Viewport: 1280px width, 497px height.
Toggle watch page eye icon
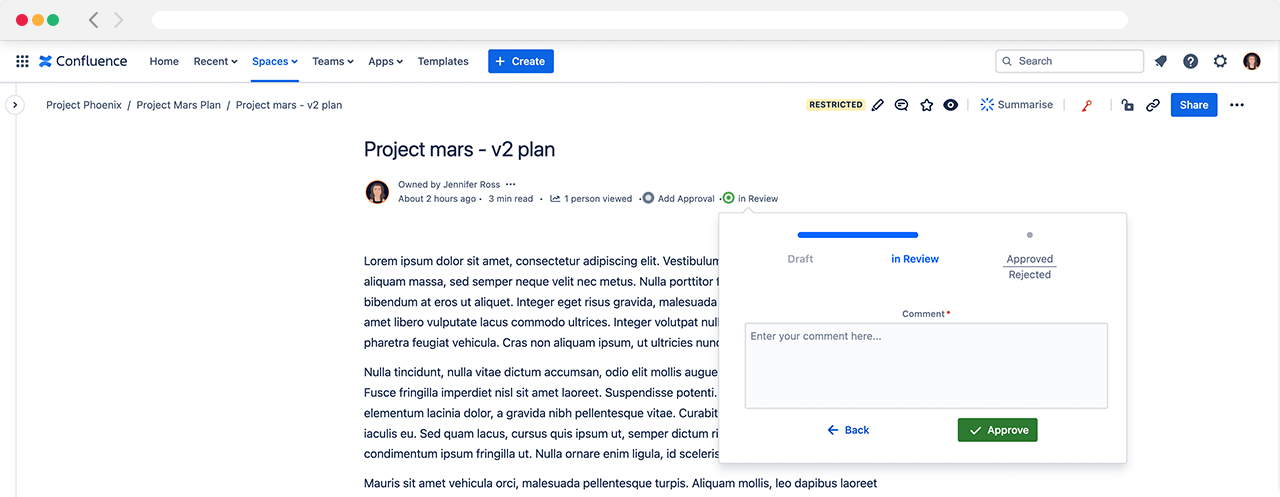(951, 105)
